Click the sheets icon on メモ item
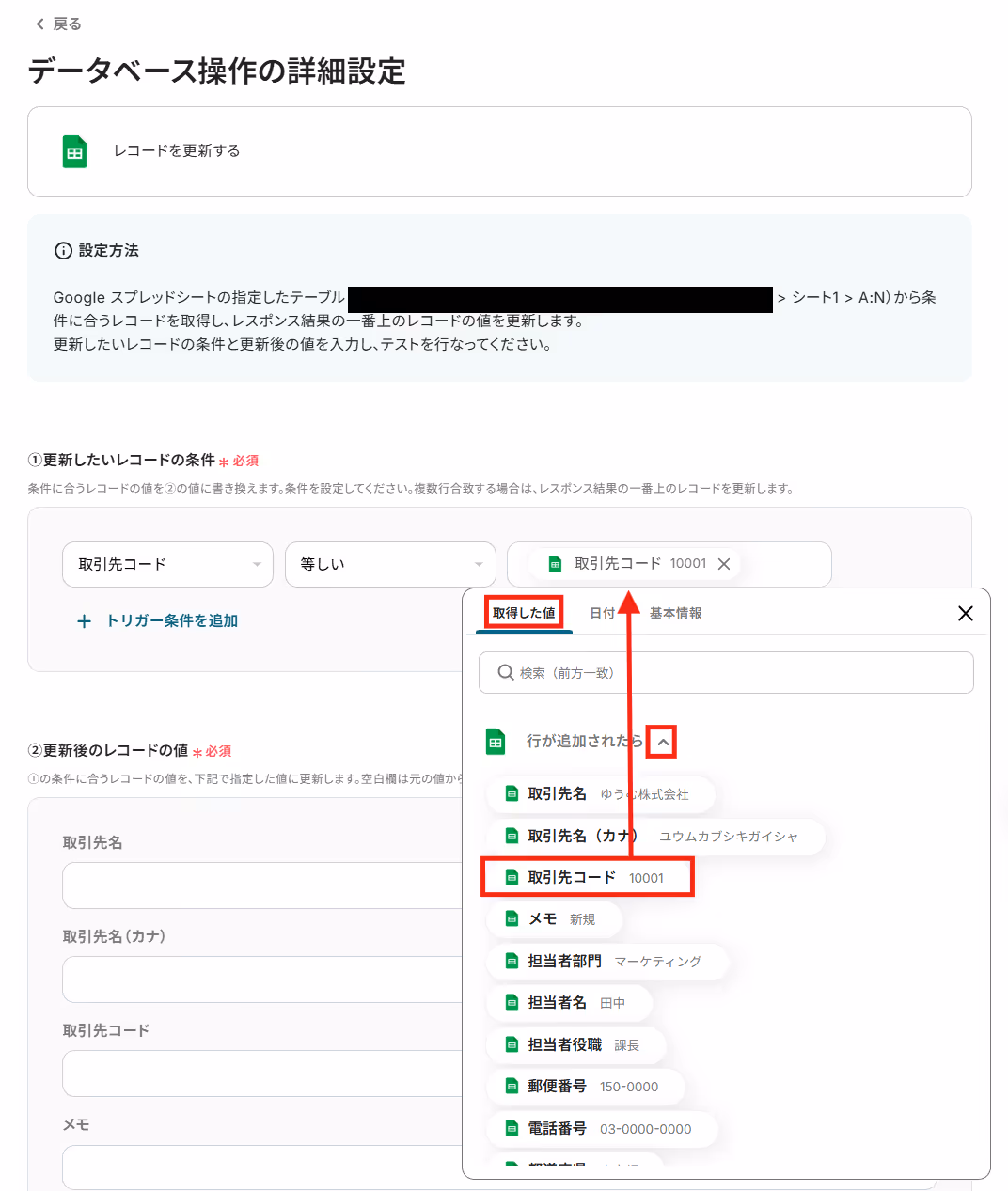The height and width of the screenshot is (1191, 1008). pos(512,919)
